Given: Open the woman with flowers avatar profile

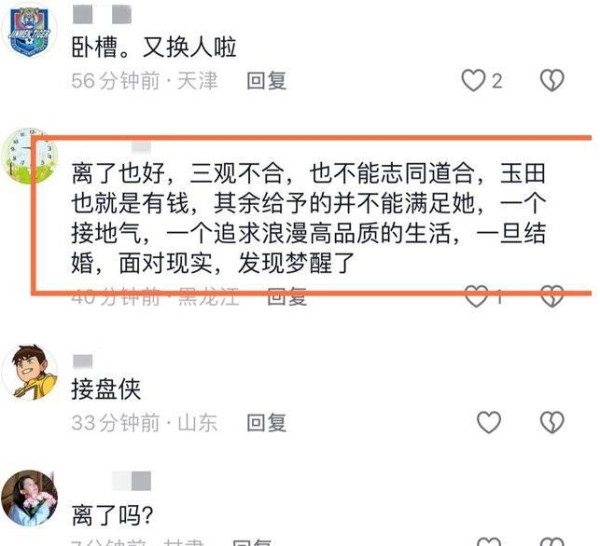Looking at the screenshot, I should [x=30, y=498].
